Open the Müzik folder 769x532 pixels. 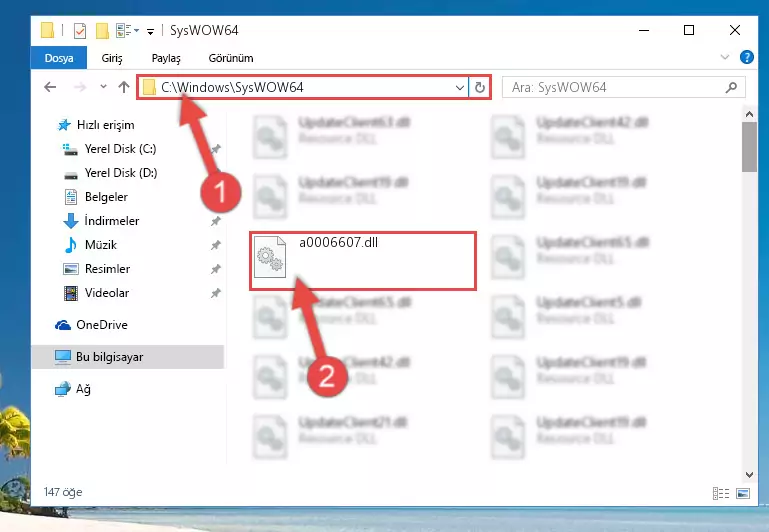101,245
